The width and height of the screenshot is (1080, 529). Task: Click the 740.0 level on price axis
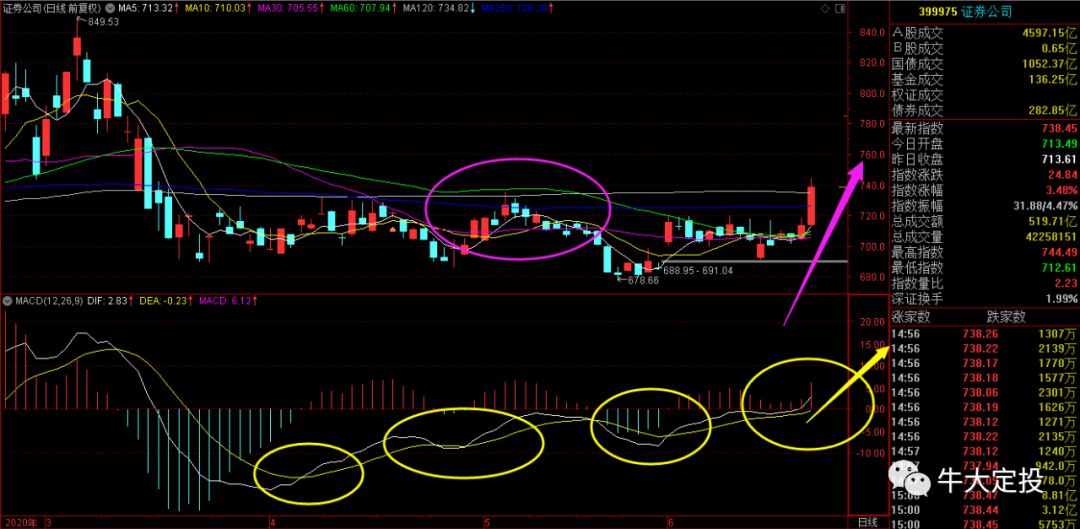(871, 185)
